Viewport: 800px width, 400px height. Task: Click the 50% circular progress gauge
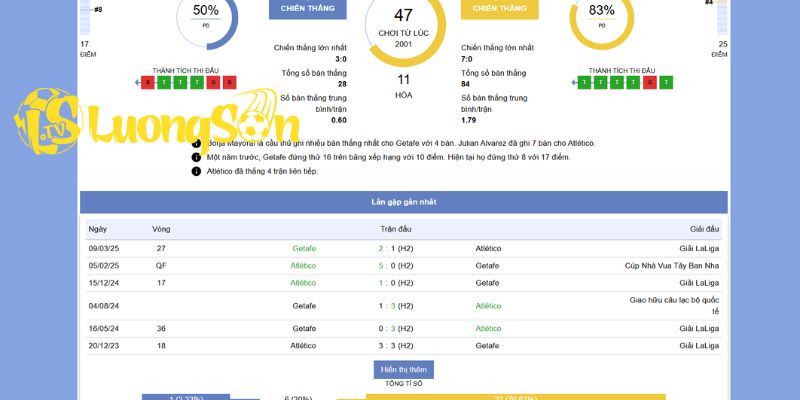pyautogui.click(x=206, y=14)
